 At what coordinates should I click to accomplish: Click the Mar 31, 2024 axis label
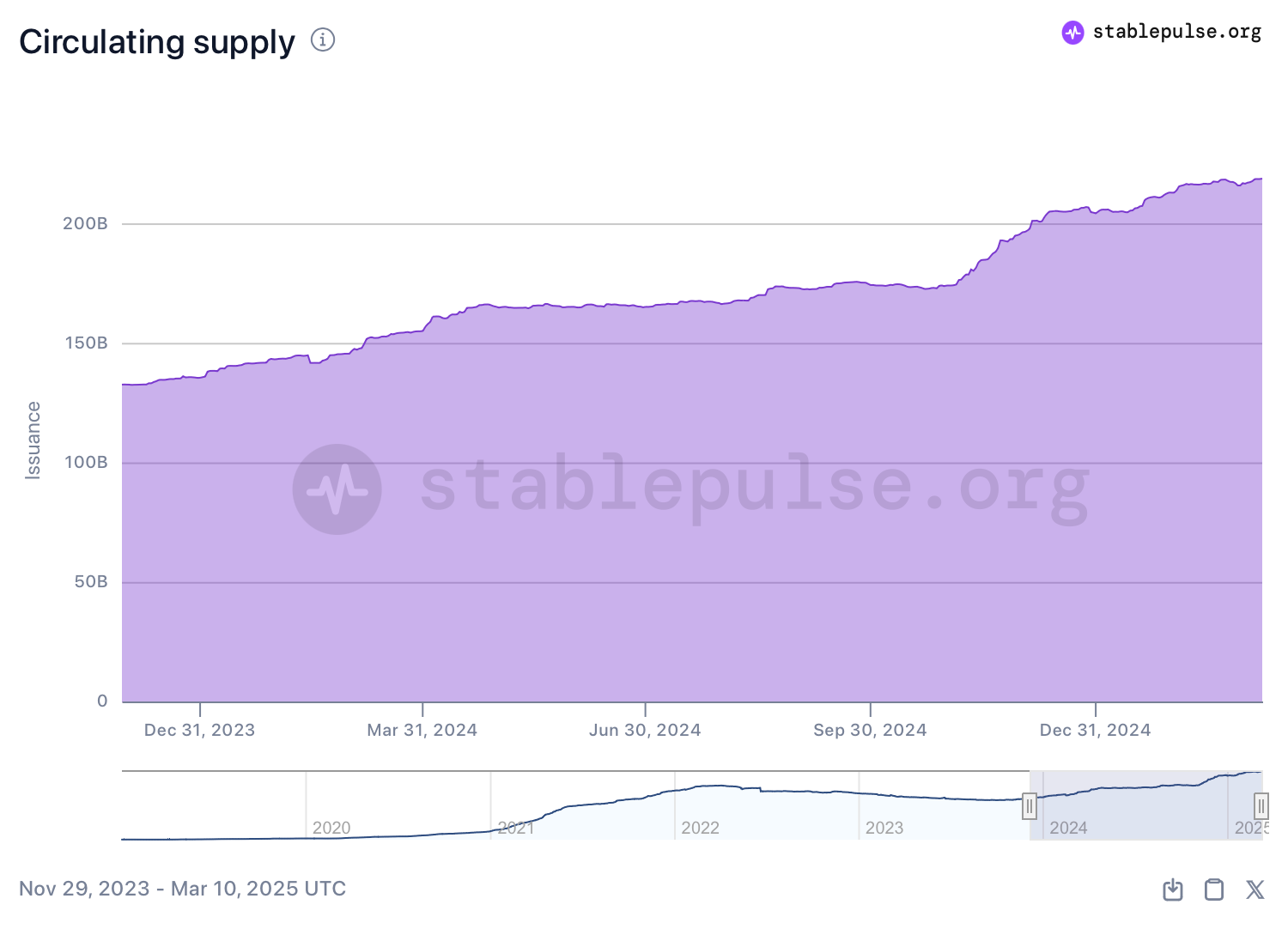pos(422,730)
